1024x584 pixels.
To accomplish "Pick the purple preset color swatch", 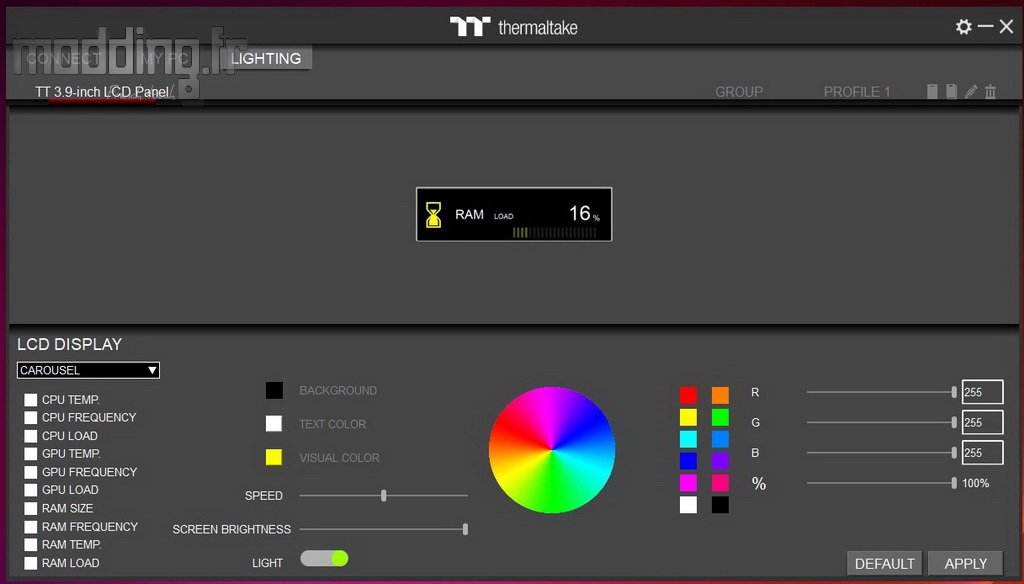I will [720, 461].
